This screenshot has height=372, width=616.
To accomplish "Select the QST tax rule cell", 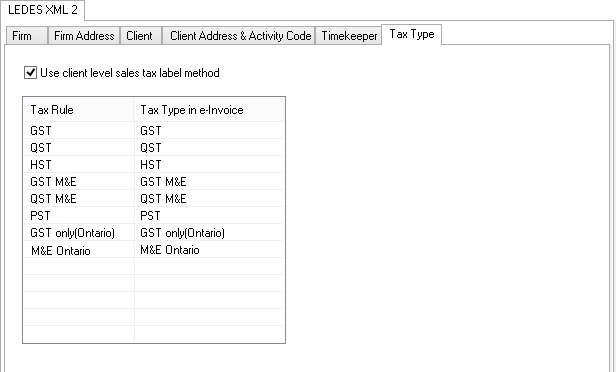I will pos(79,147).
